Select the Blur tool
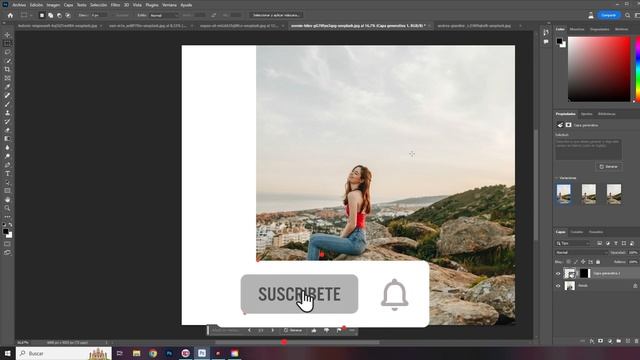Image resolution: width=640 pixels, height=360 pixels. 7,147
